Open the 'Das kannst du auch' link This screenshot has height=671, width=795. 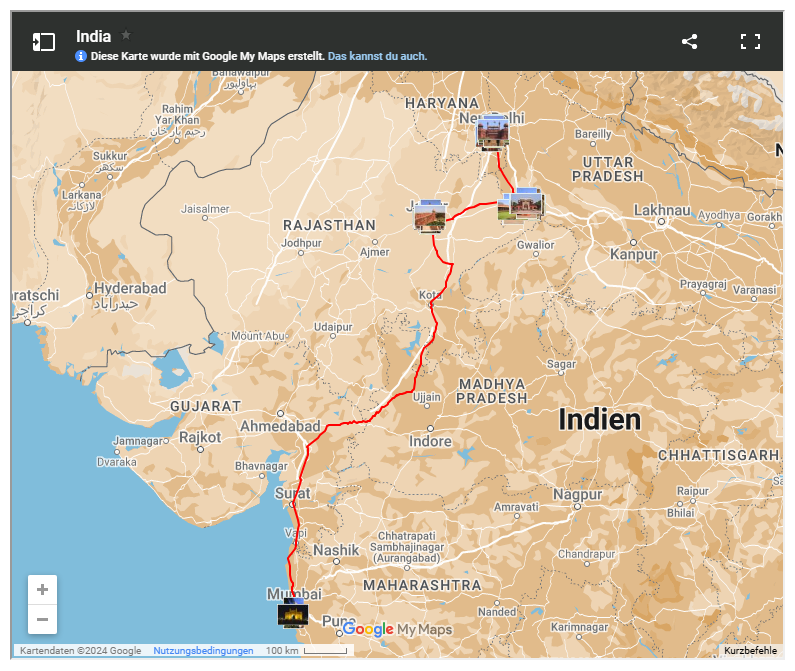click(x=377, y=56)
